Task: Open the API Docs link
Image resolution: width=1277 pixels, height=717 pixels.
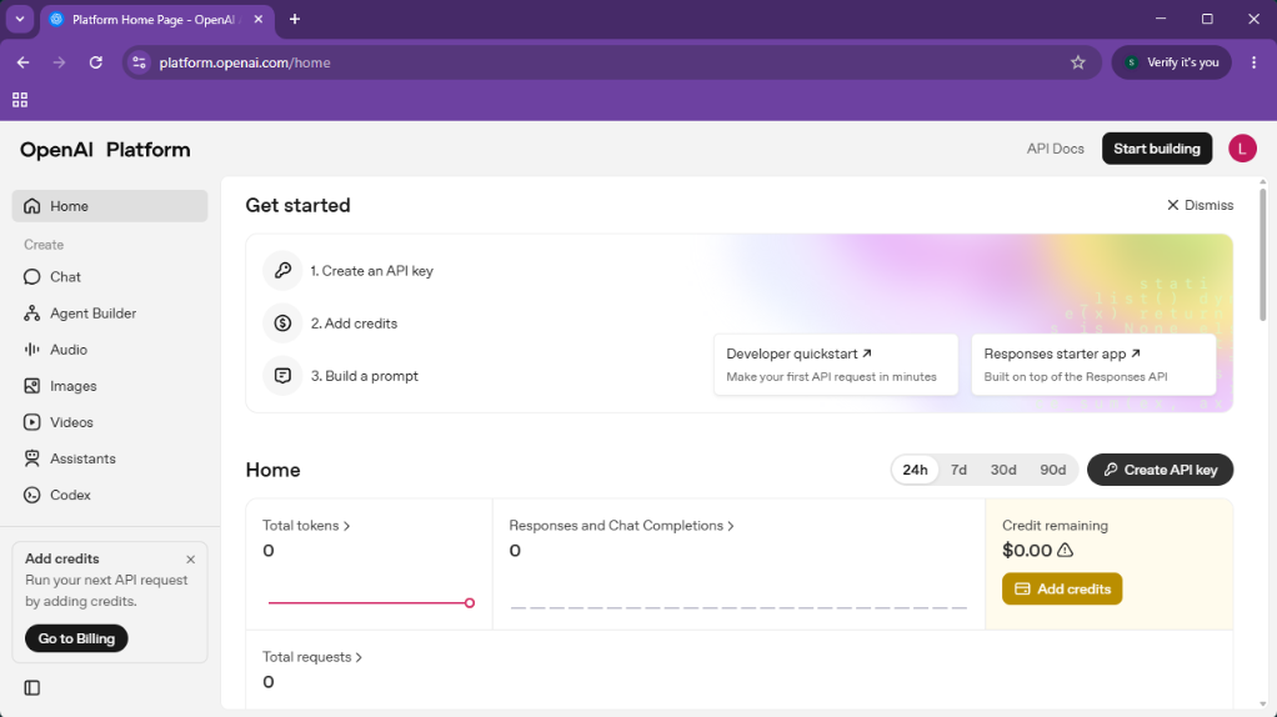Action: [1055, 149]
